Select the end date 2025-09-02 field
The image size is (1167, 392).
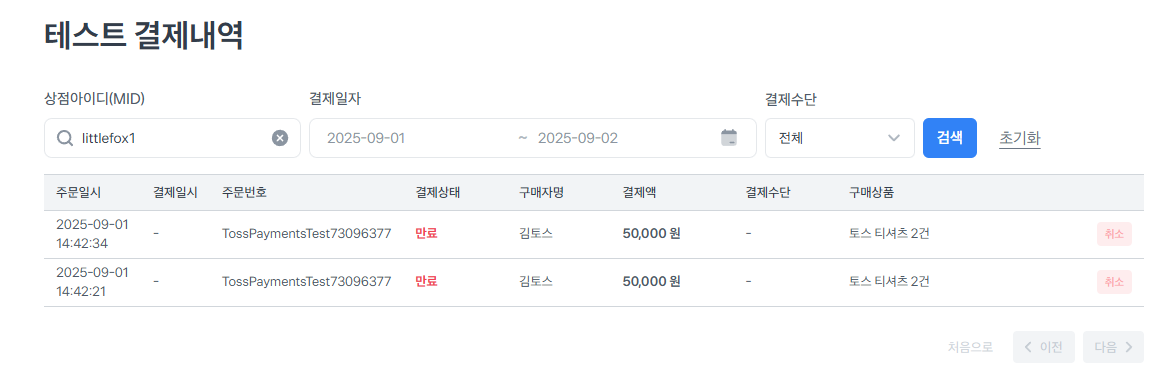[578, 138]
